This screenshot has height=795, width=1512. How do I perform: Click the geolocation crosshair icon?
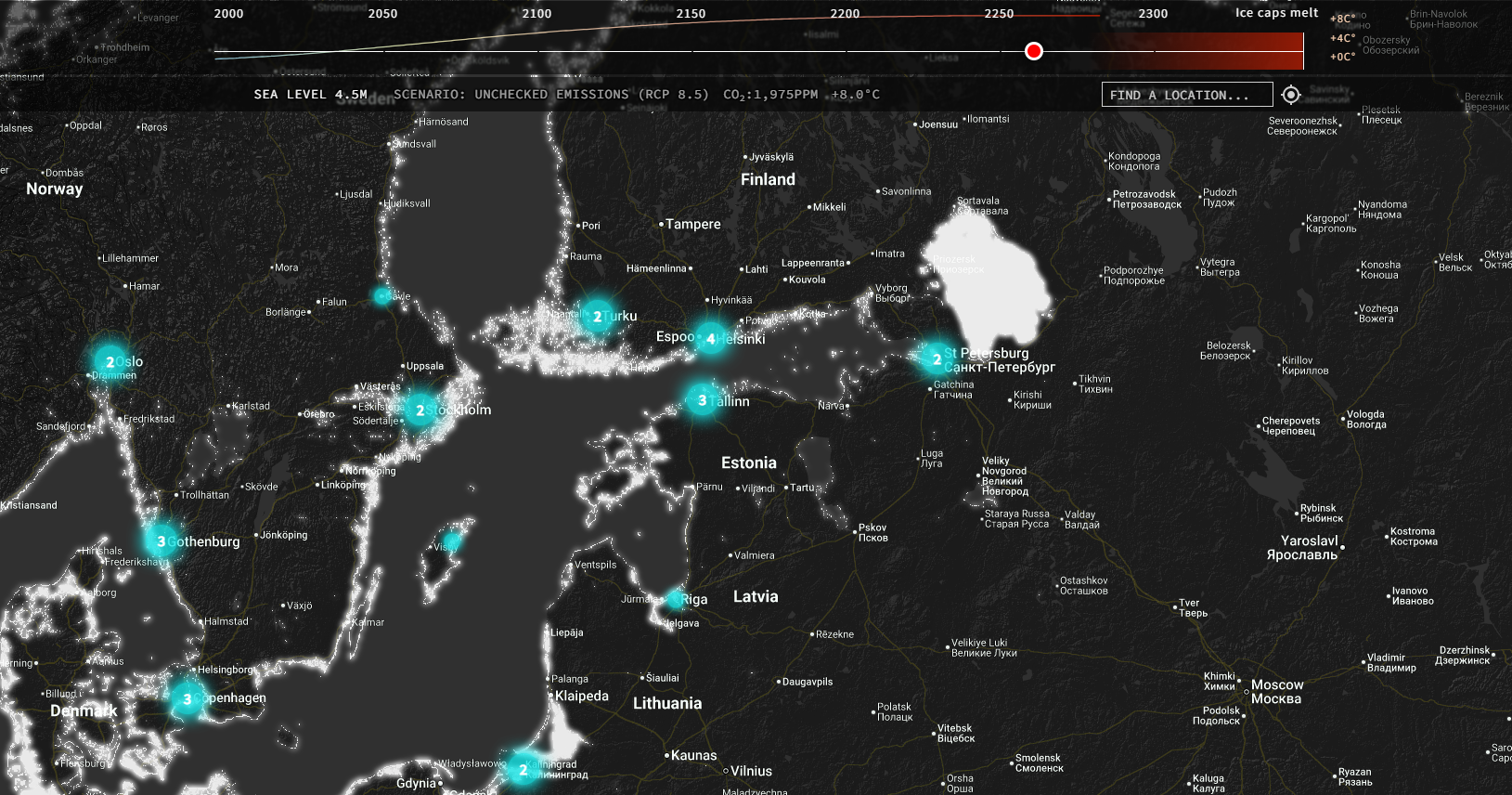click(x=1290, y=95)
